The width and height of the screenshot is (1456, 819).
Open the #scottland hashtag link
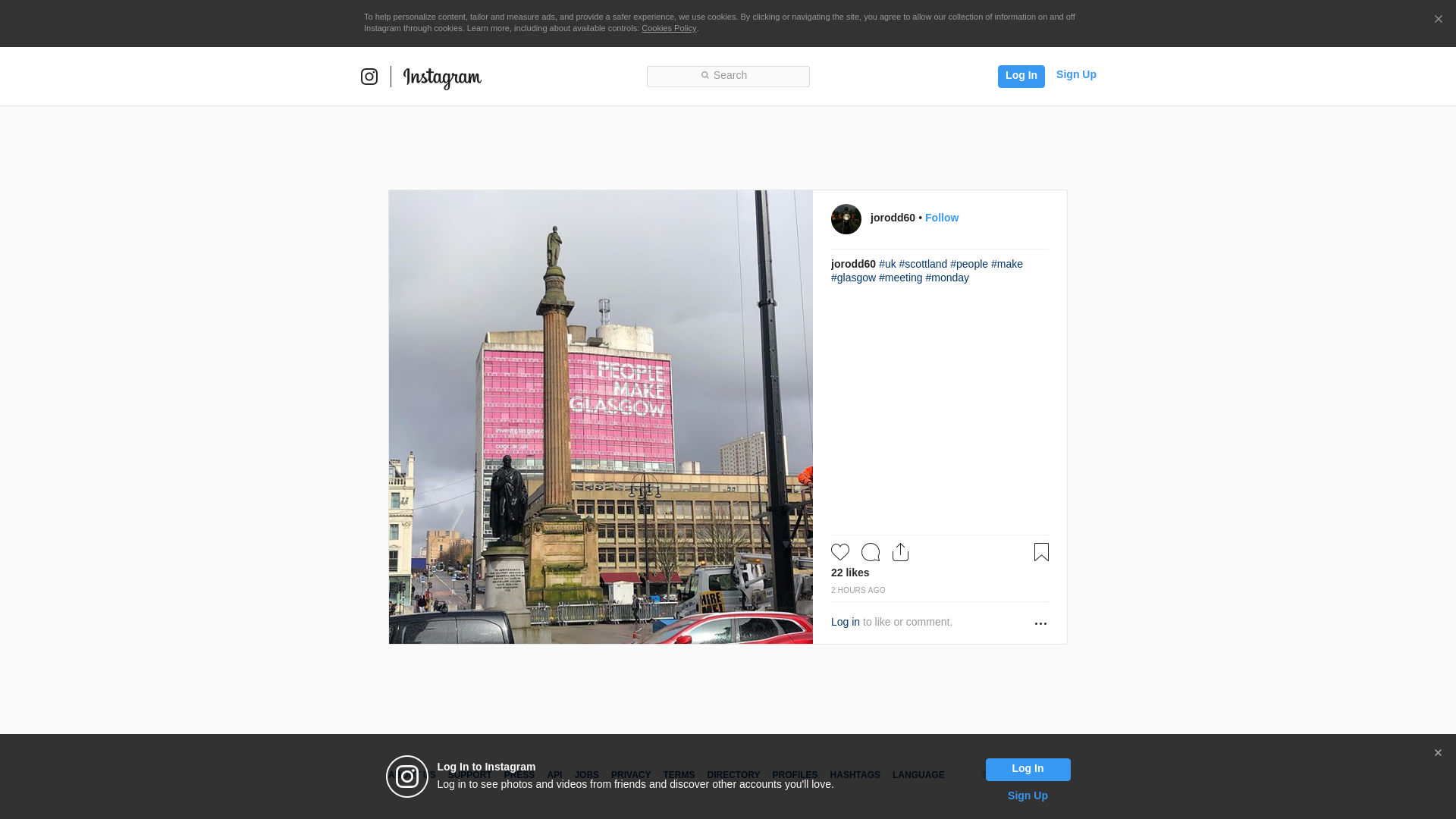pyautogui.click(x=923, y=264)
